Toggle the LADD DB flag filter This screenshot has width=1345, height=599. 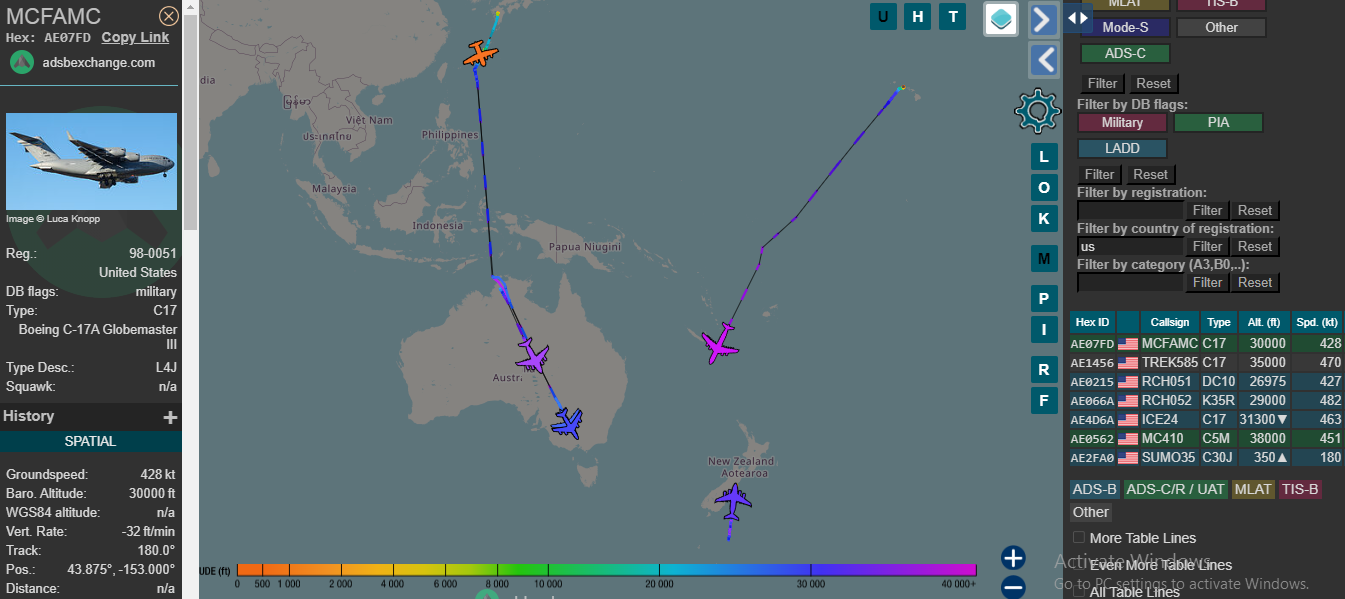coord(1122,148)
